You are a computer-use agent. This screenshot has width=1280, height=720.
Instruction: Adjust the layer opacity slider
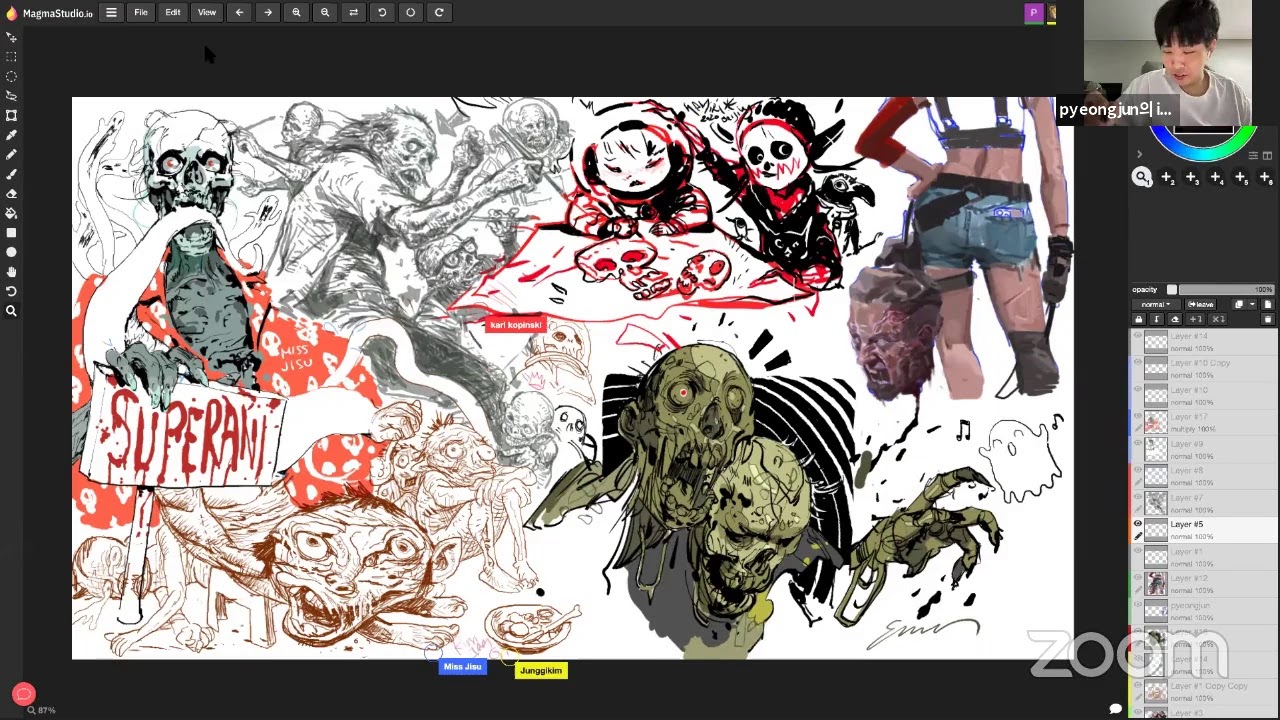coord(1226,290)
